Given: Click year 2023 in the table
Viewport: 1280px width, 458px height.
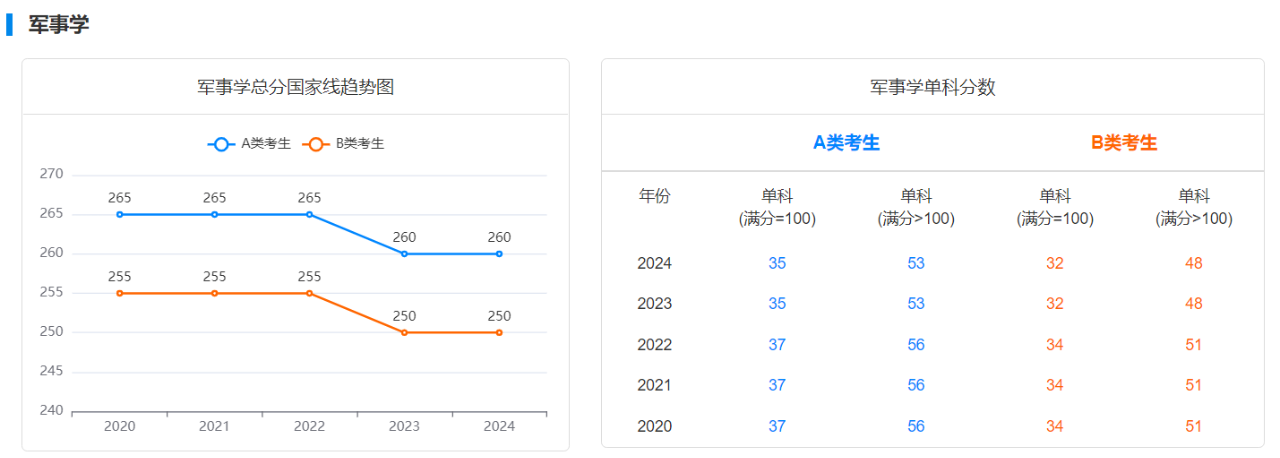Looking at the screenshot, I should coord(655,304).
